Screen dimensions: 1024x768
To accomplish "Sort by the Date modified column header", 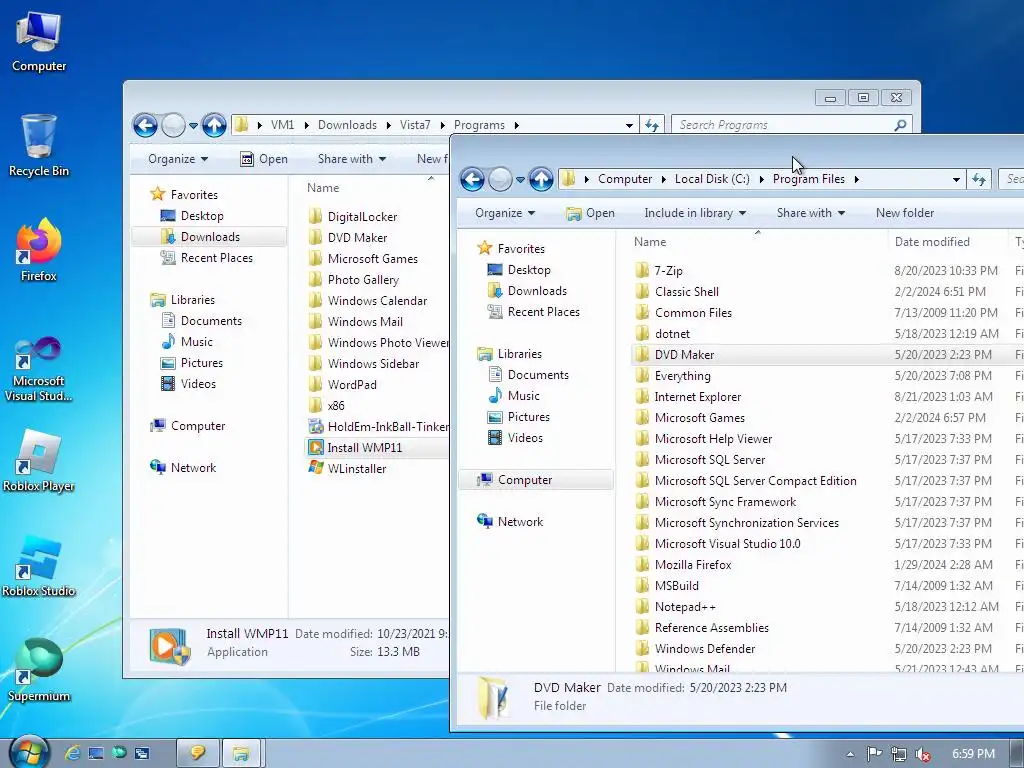I will [x=932, y=242].
